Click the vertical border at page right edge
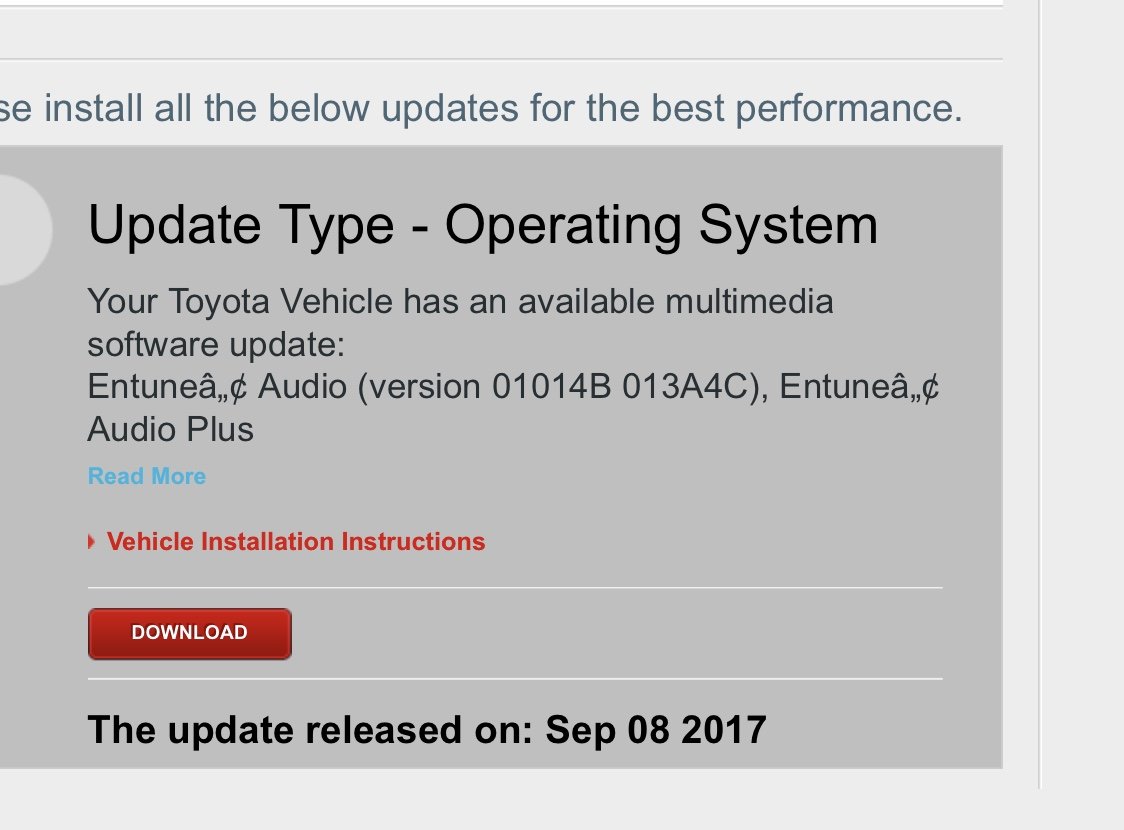The image size is (1124, 830). [1039, 394]
